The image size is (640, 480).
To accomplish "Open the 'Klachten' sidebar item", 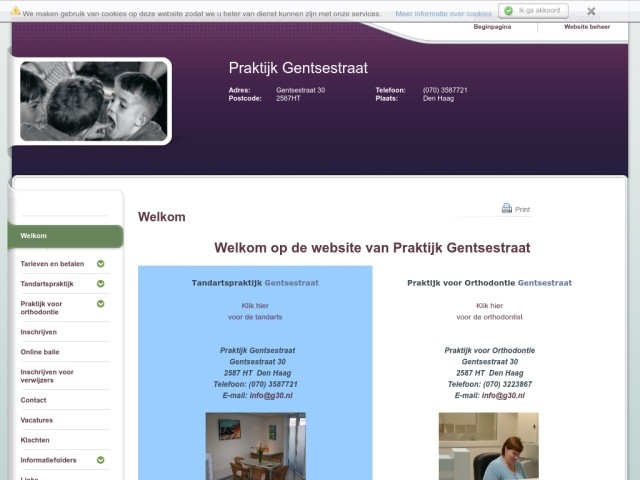I will (35, 440).
